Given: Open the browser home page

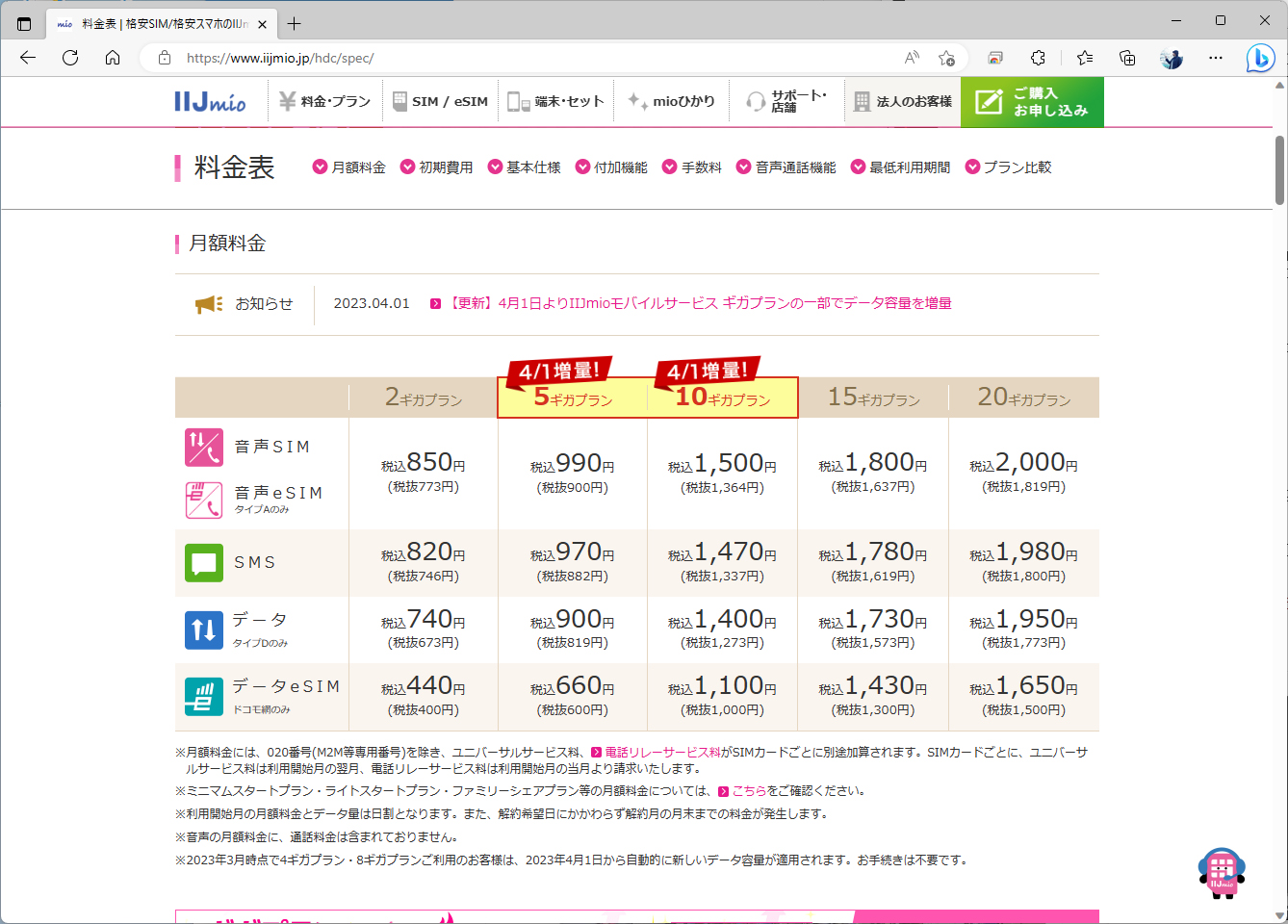Looking at the screenshot, I should pyautogui.click(x=113, y=58).
